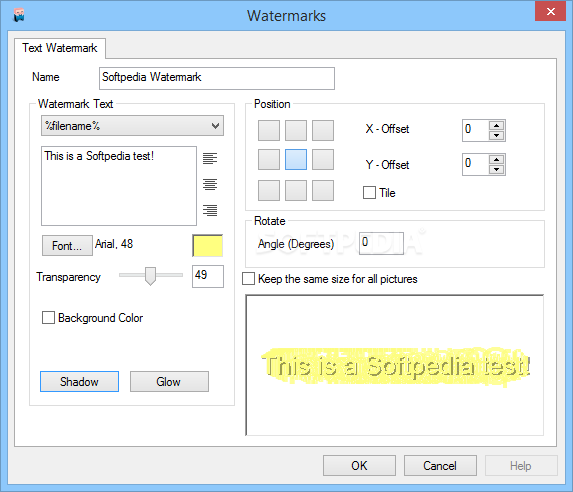The height and width of the screenshot is (492, 573).
Task: Align watermark text to the right
Action: point(210,210)
